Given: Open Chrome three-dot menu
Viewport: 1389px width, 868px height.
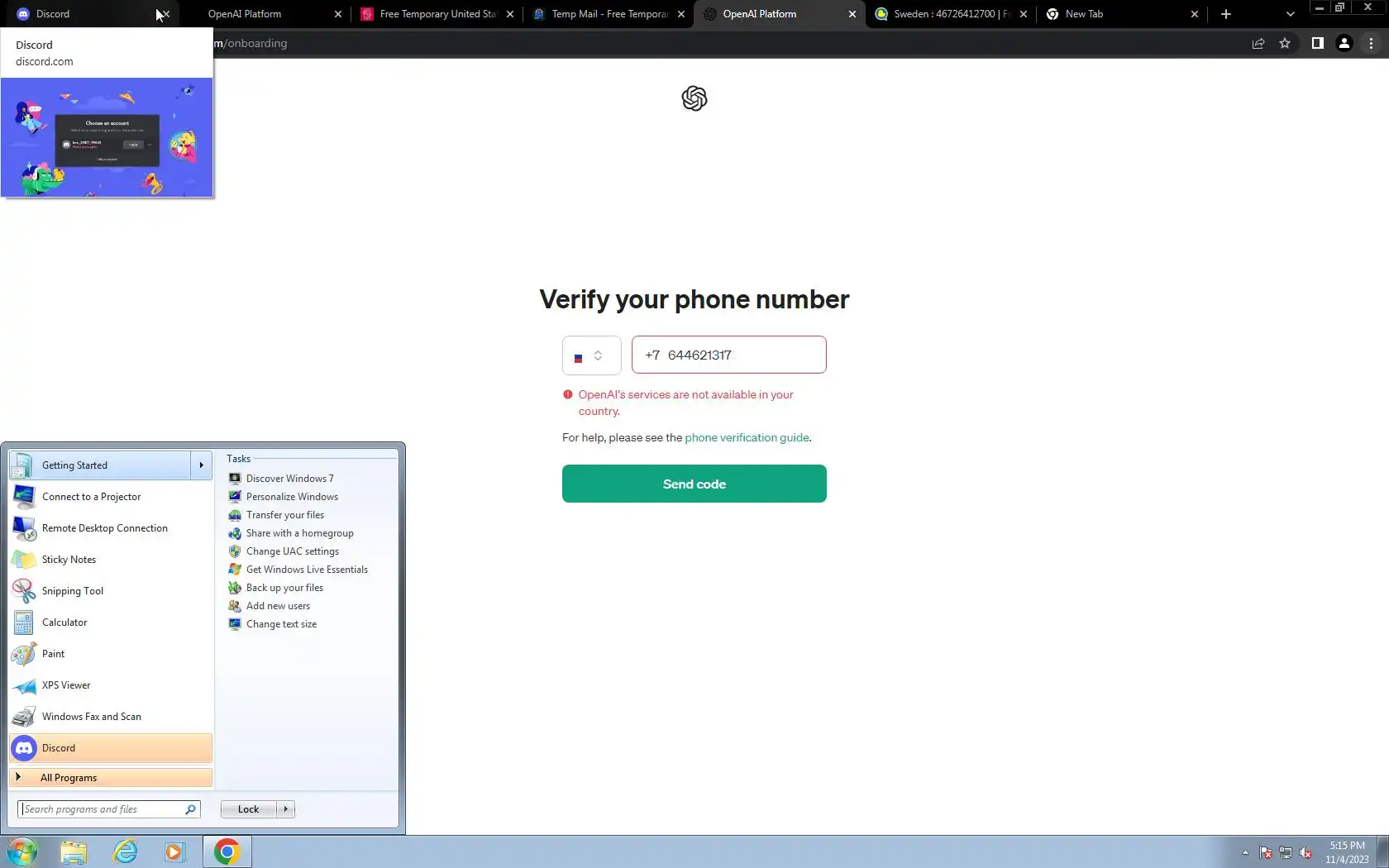Looking at the screenshot, I should (1371, 43).
